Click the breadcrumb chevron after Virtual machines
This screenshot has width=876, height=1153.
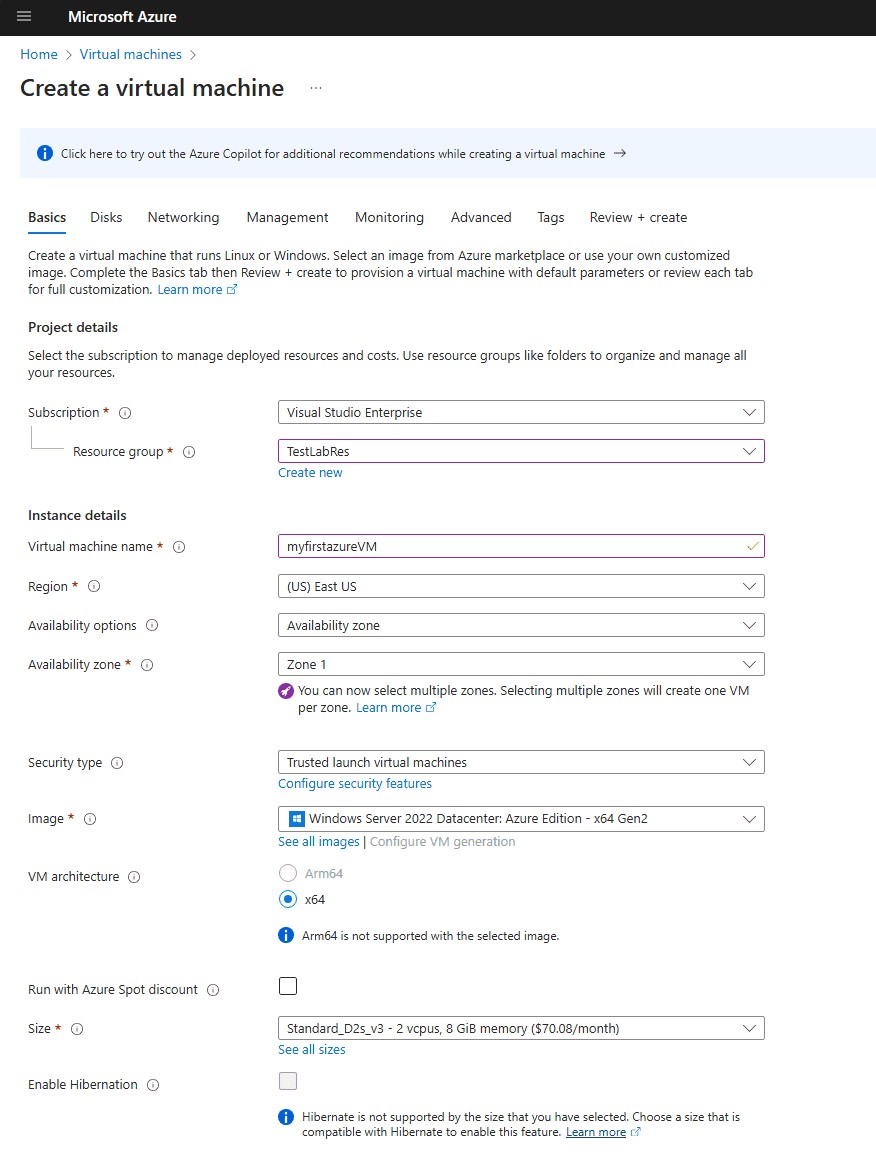tap(193, 55)
